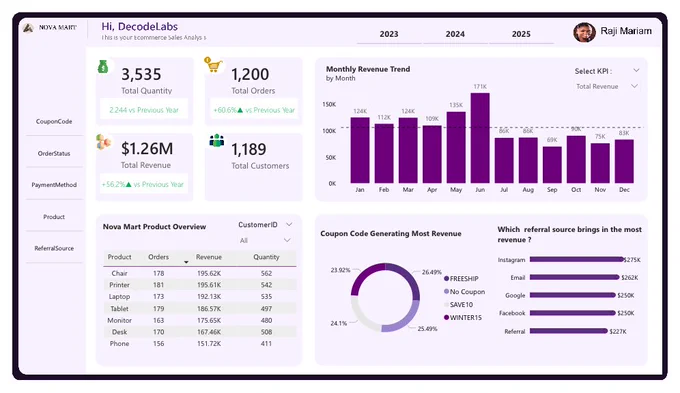Select the Mar revenue bar
Screen dimensions: 680x393
click(408, 150)
